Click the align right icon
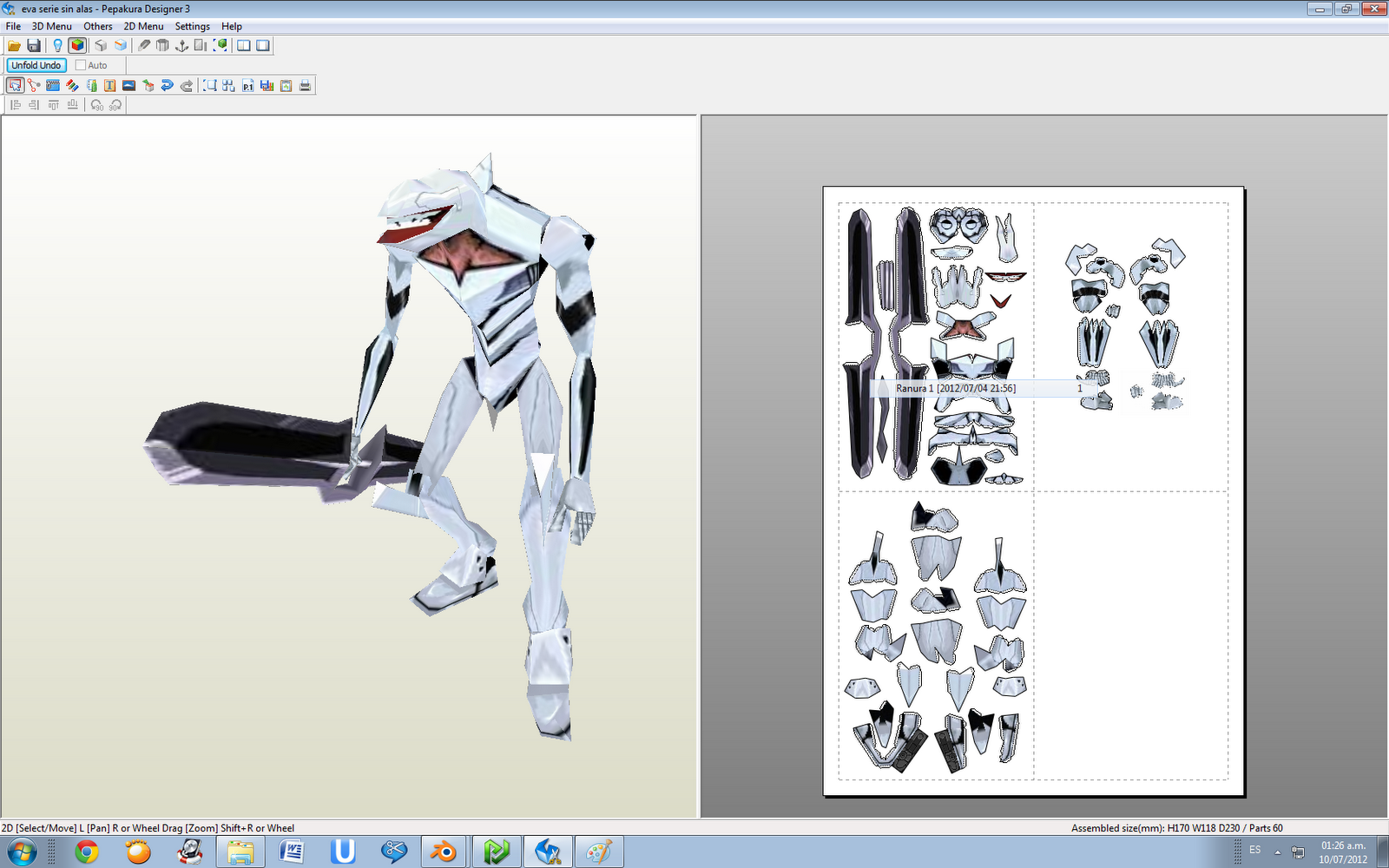Viewport: 1389px width, 868px height. point(34,105)
